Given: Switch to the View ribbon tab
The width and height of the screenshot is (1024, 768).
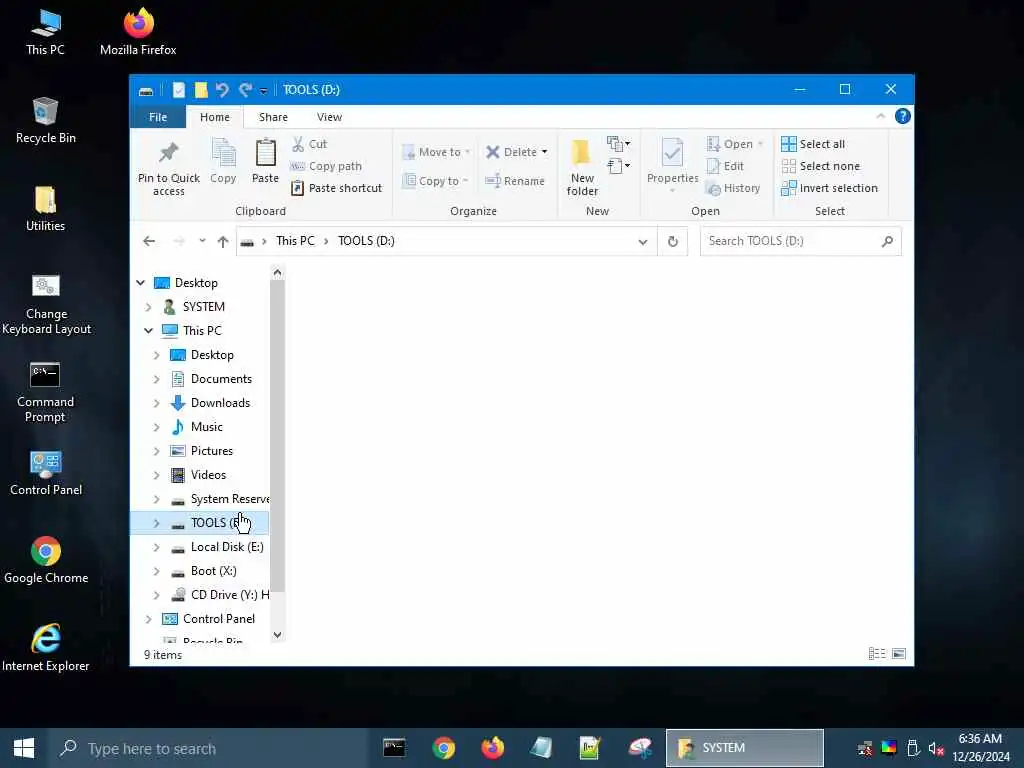Looking at the screenshot, I should [x=329, y=117].
